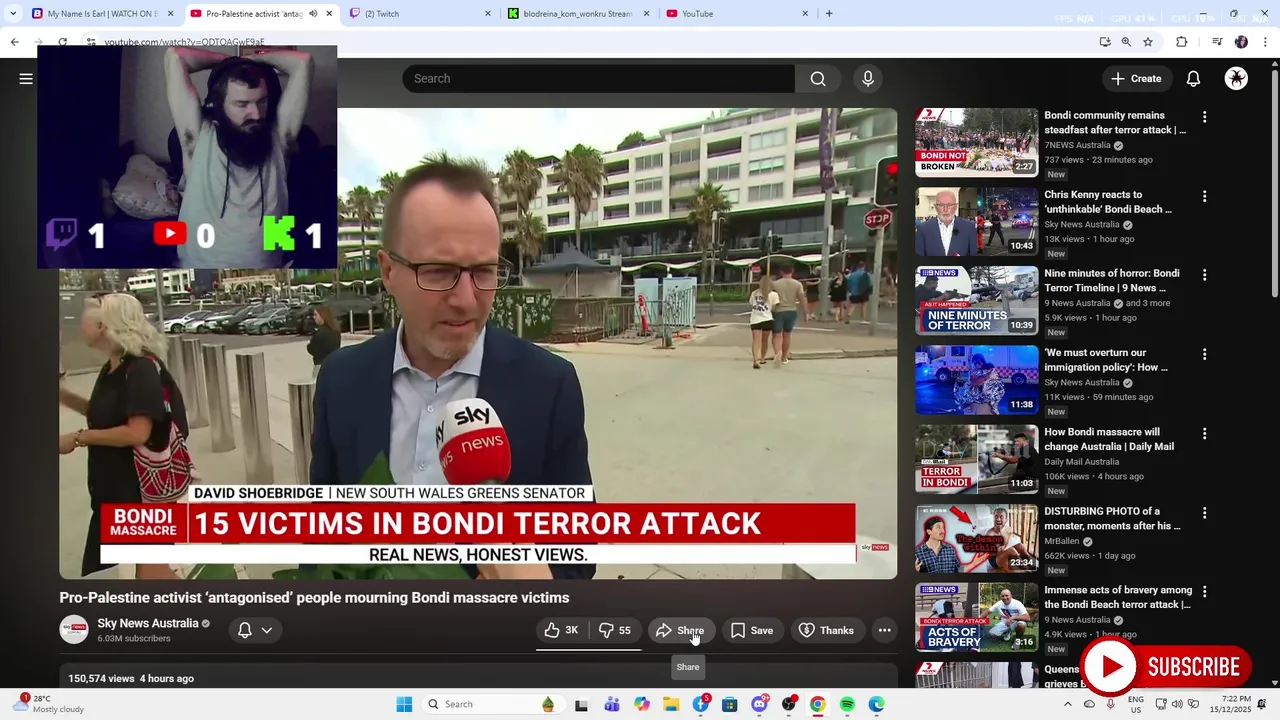Viewport: 1280px width, 720px height.
Task: Open options for 'Immense acts of bravery' video
Action: [x=1204, y=592]
